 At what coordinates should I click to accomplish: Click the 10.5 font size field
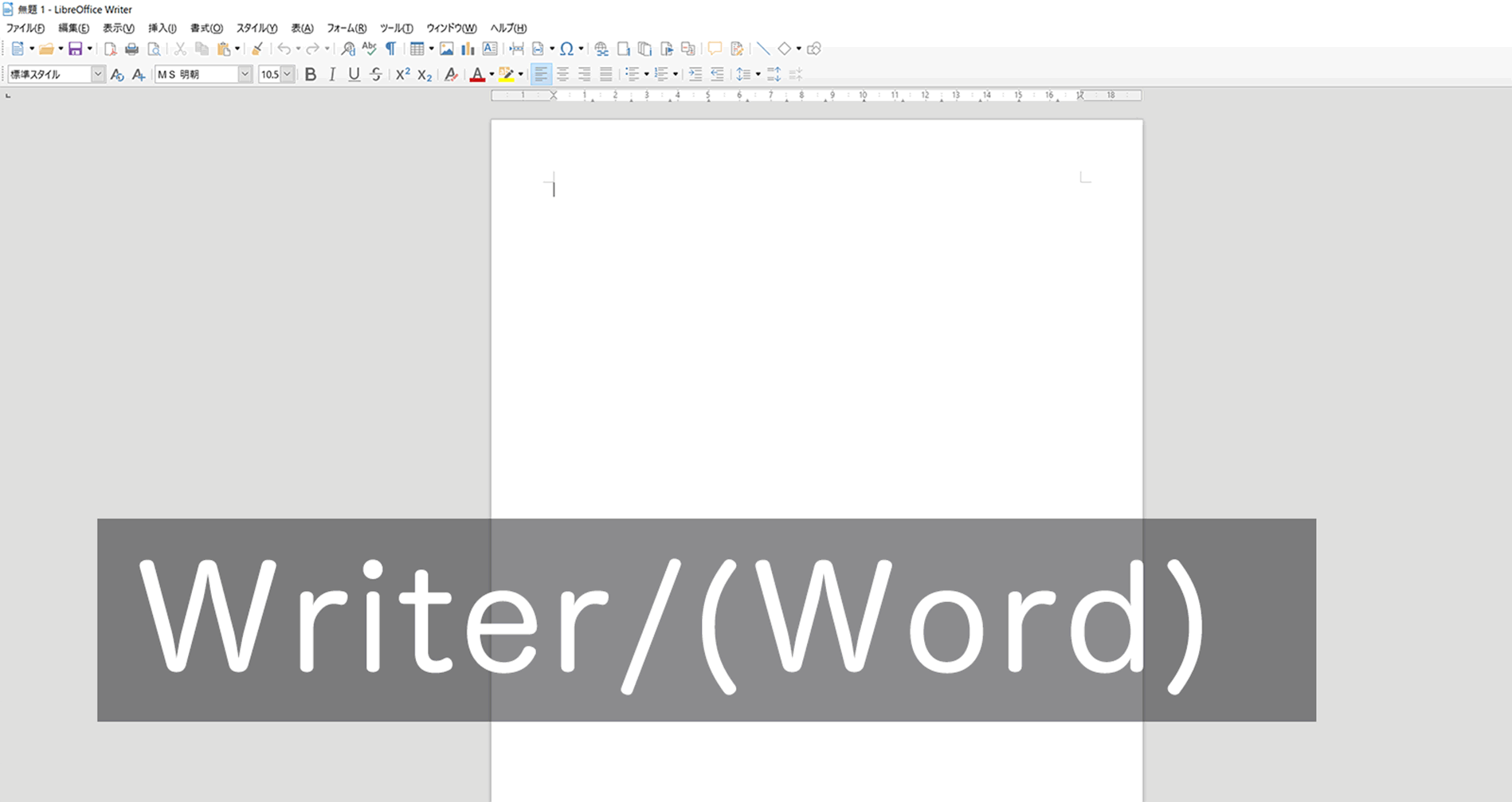click(271, 74)
